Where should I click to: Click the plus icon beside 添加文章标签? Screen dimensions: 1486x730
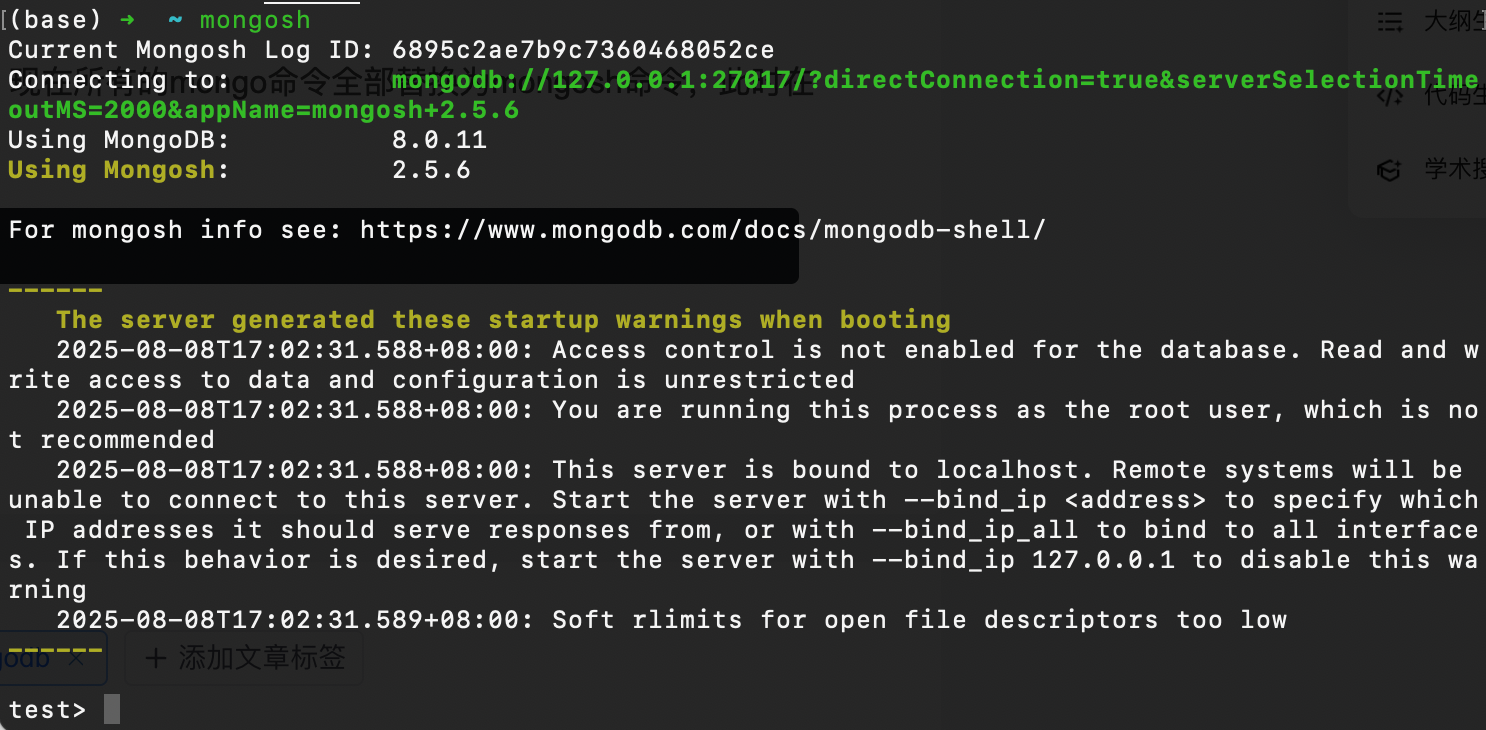[x=155, y=658]
